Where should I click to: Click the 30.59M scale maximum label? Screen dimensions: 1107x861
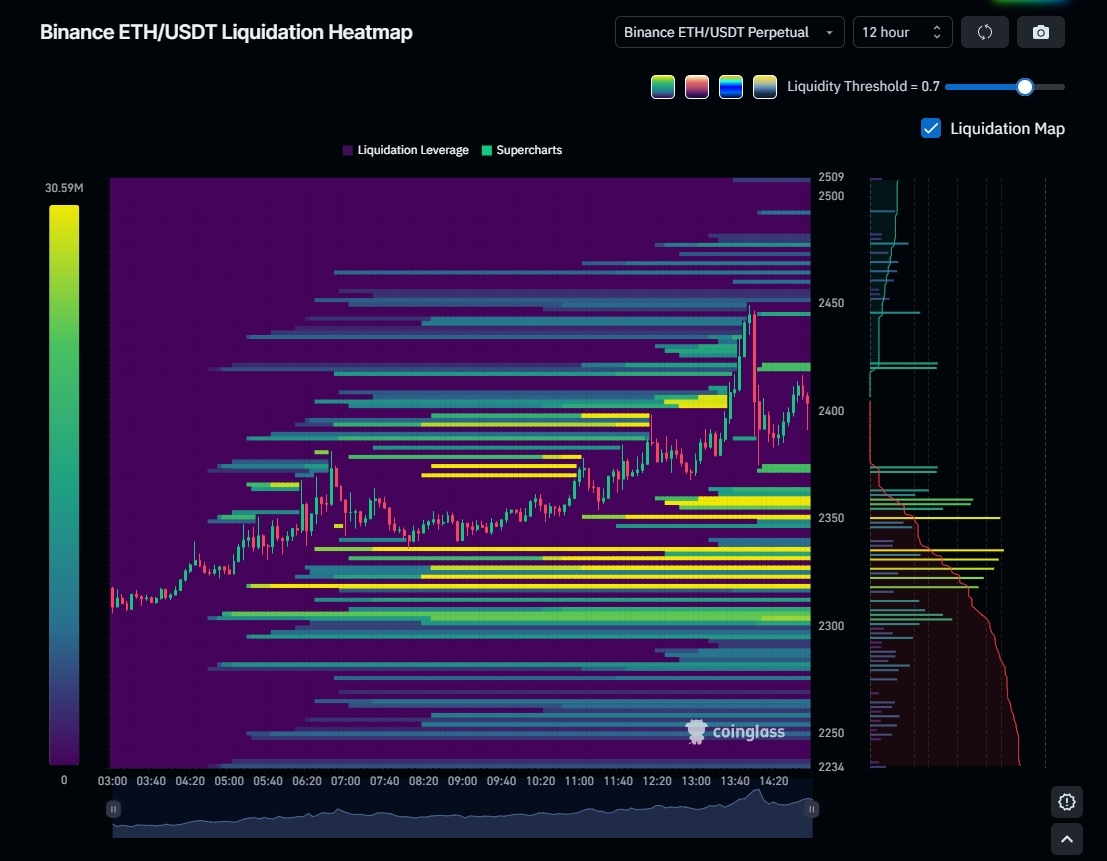pos(64,188)
